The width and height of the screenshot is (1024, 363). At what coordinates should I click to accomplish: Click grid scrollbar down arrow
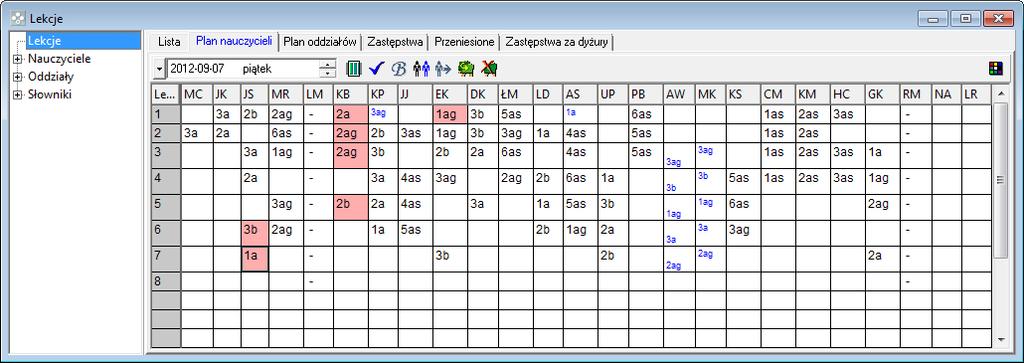coord(1000,339)
